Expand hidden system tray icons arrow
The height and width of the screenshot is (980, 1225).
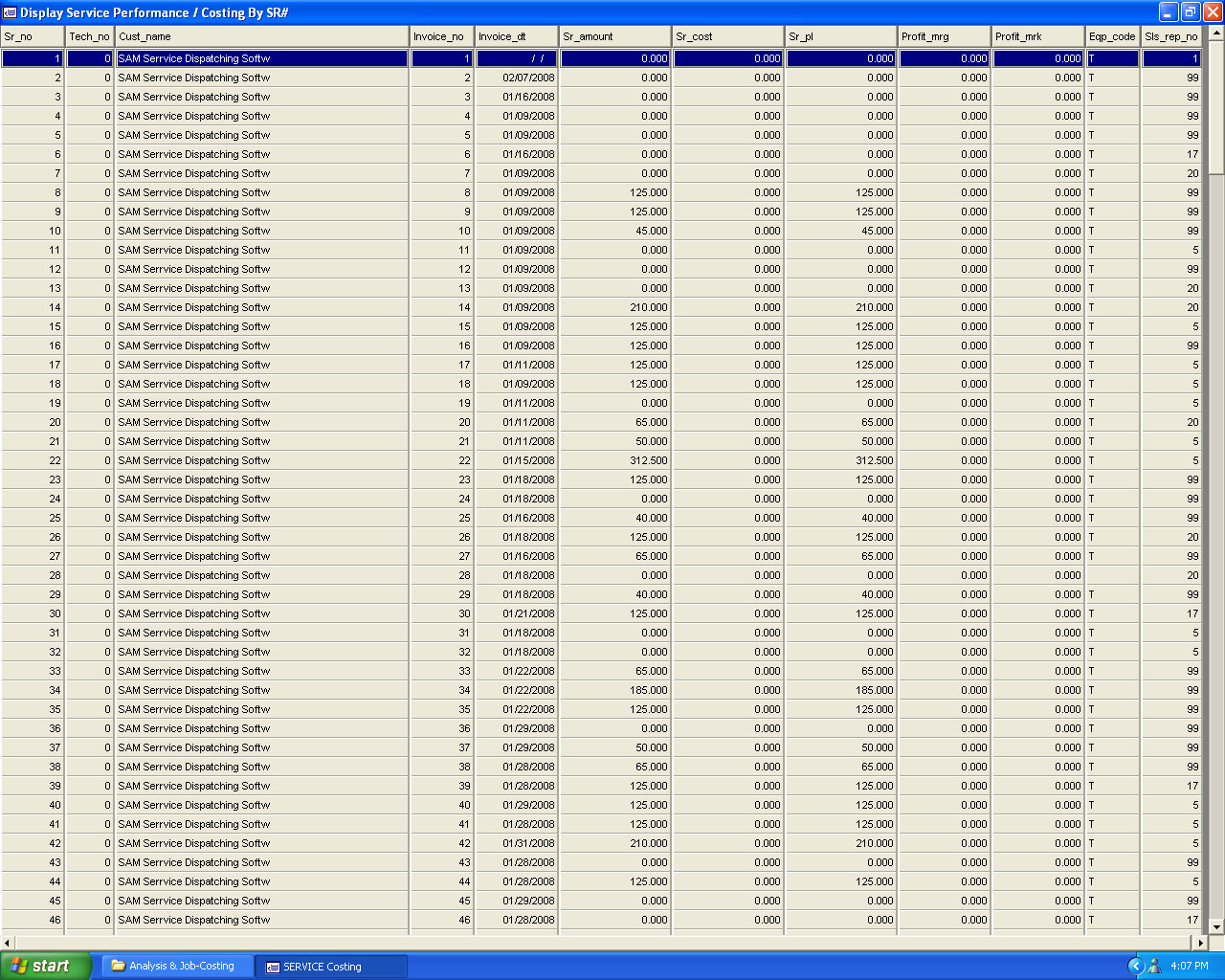click(1136, 966)
